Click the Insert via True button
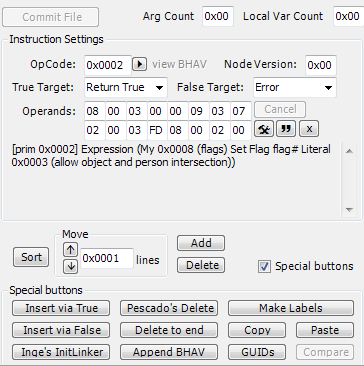 click(x=61, y=308)
